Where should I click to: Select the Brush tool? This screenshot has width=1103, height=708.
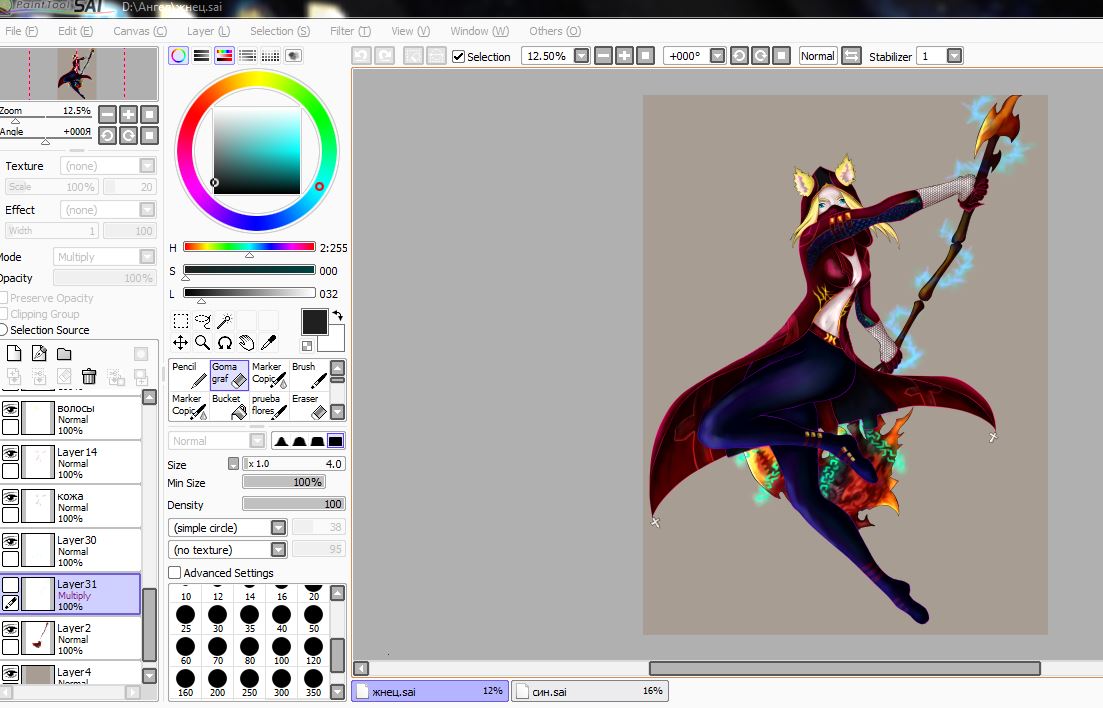(x=310, y=374)
